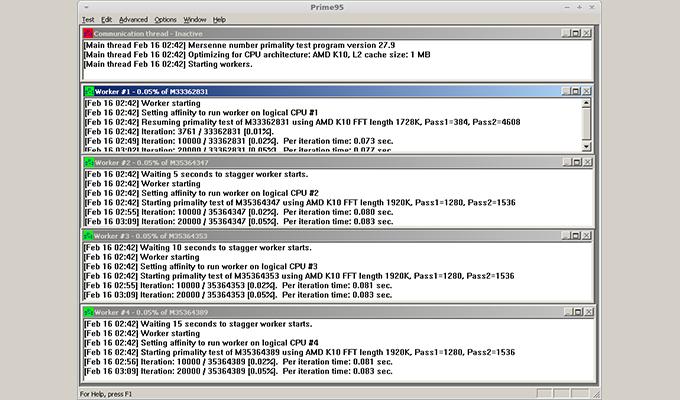680x400 pixels.
Task: Click 'Iteration: 10000 / 33362831' log line
Action: [x=239, y=141]
